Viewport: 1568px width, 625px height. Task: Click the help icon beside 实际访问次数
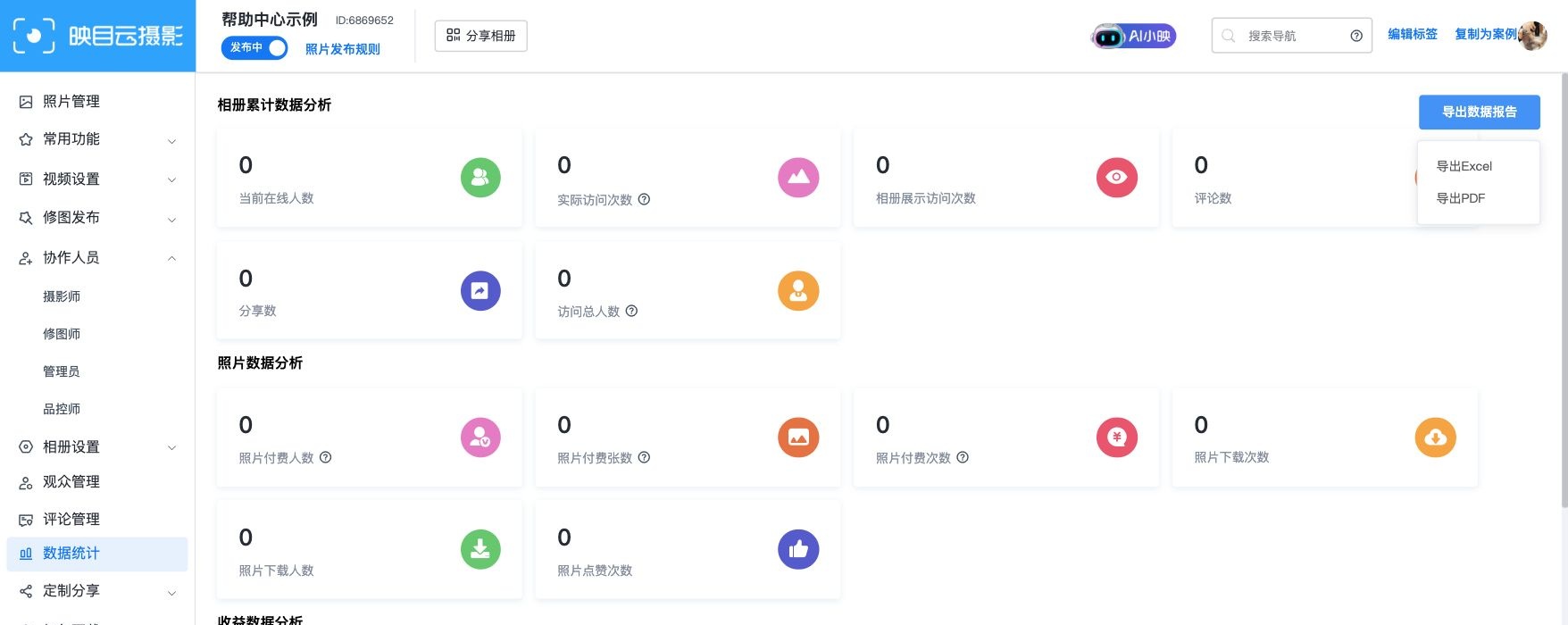644,199
